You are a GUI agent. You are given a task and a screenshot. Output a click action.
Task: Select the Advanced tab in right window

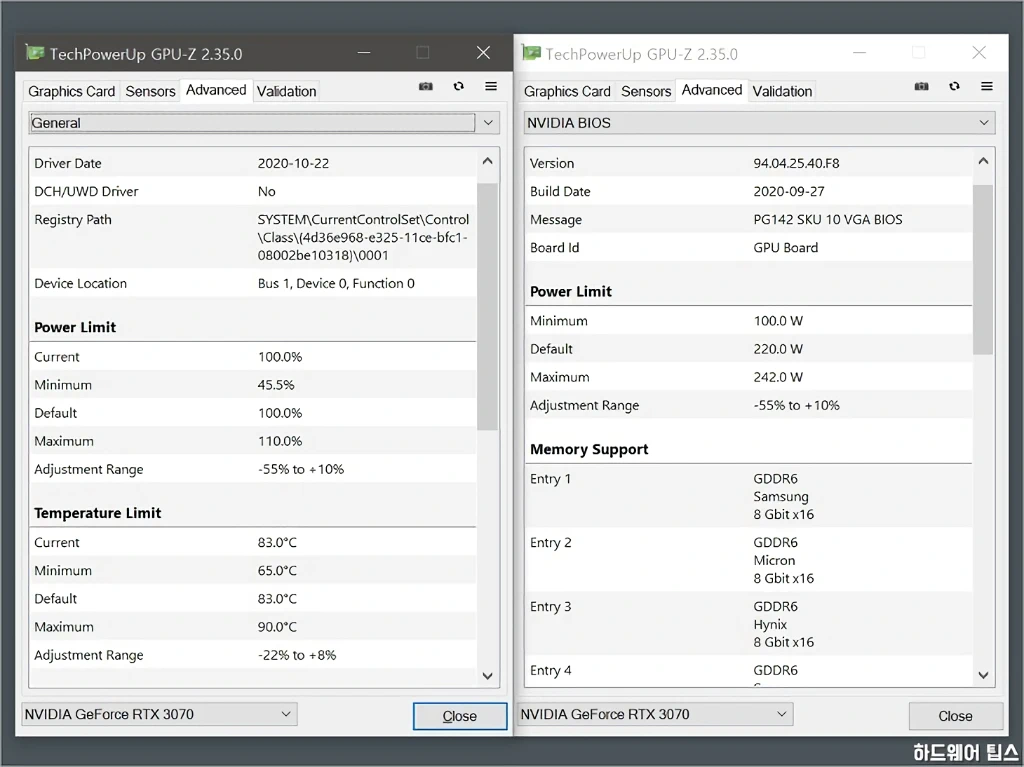[712, 90]
